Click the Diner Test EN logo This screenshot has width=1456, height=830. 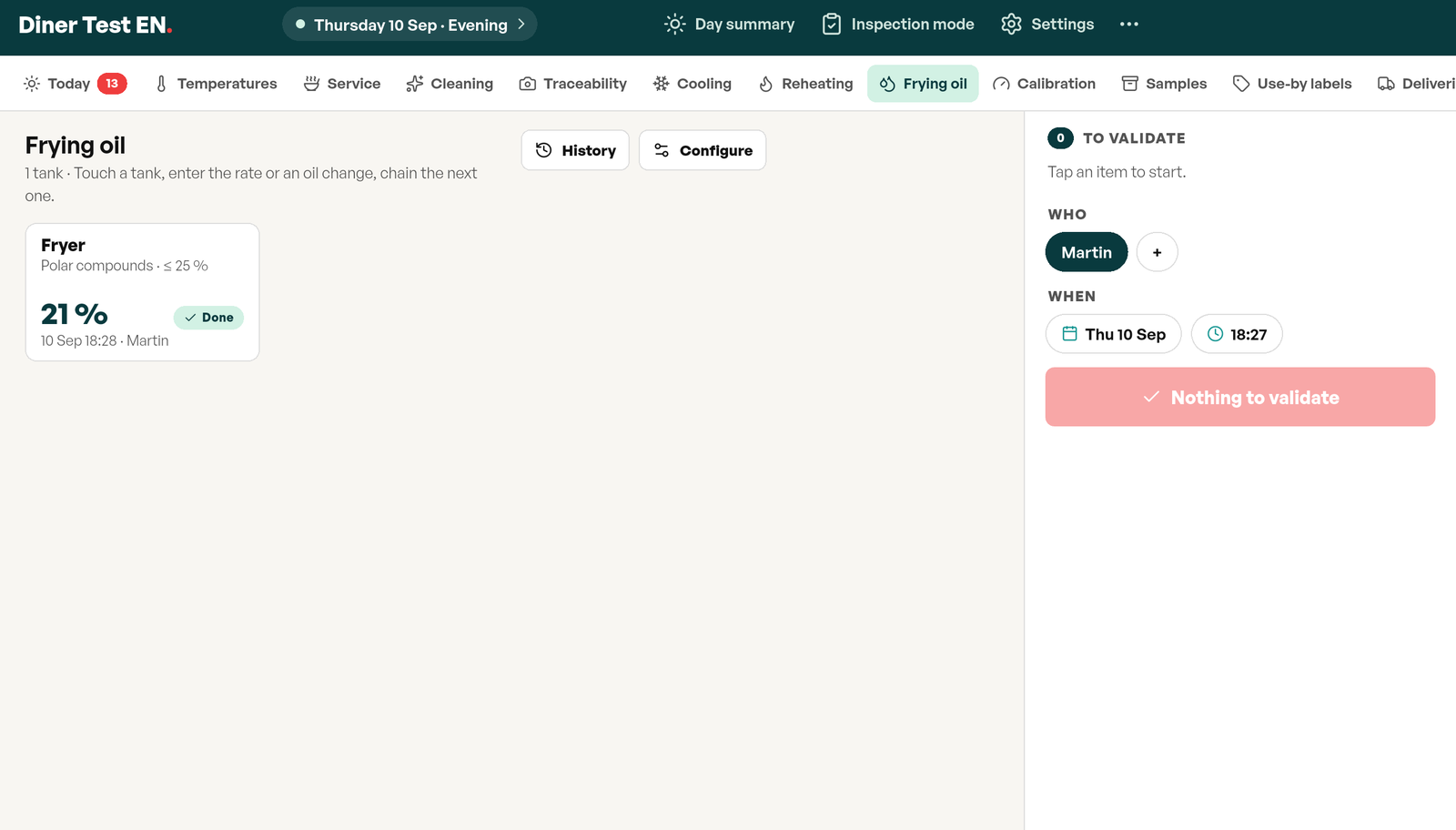96,25
